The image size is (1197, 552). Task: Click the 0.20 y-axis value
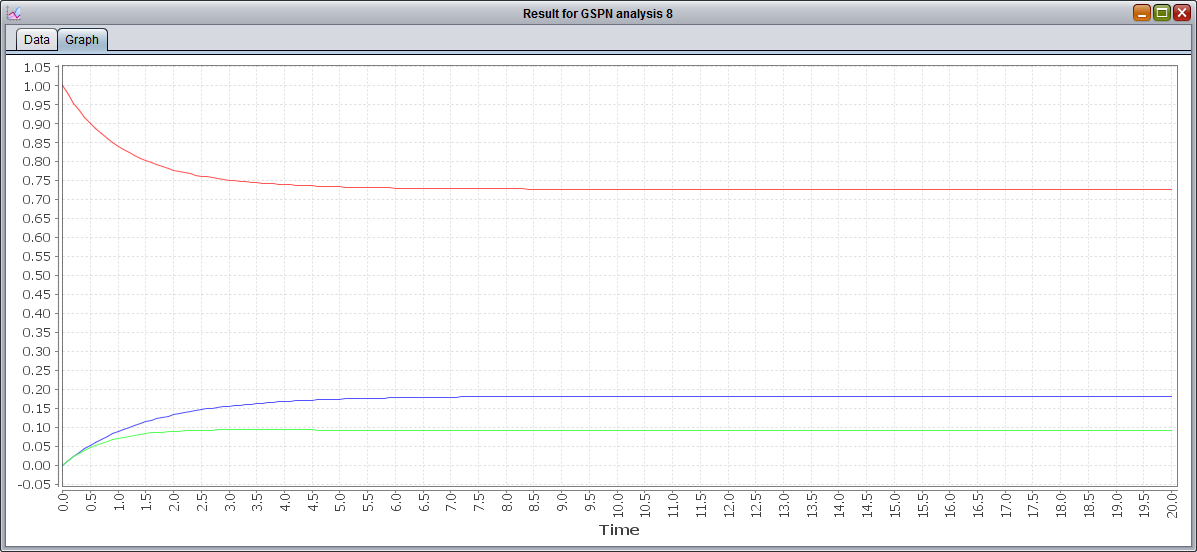38,389
